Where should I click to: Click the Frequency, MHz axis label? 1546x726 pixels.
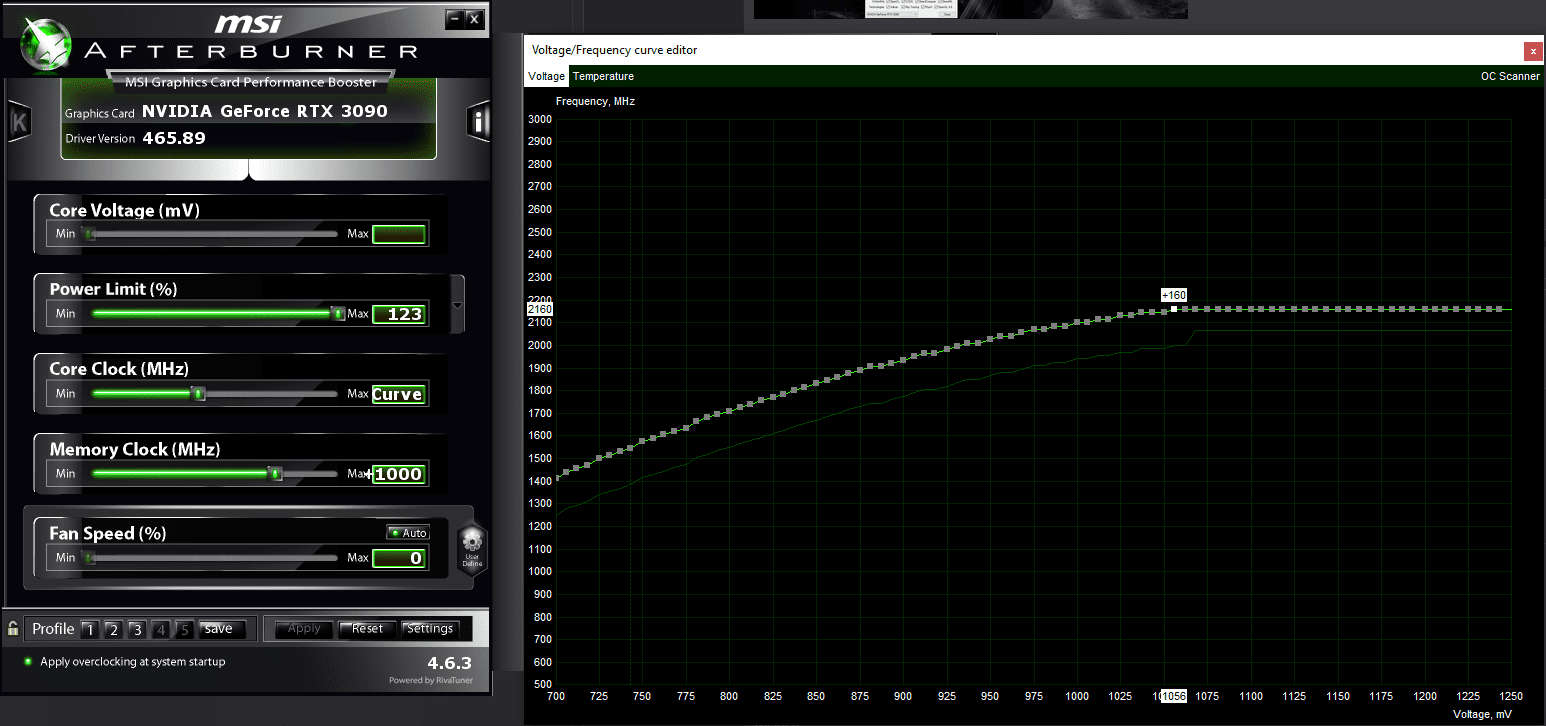(596, 101)
